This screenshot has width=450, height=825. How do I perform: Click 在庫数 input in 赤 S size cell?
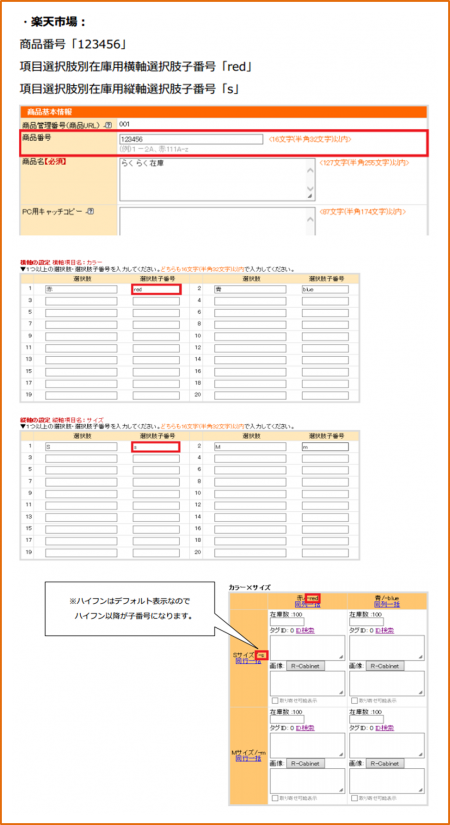[x=287, y=621]
